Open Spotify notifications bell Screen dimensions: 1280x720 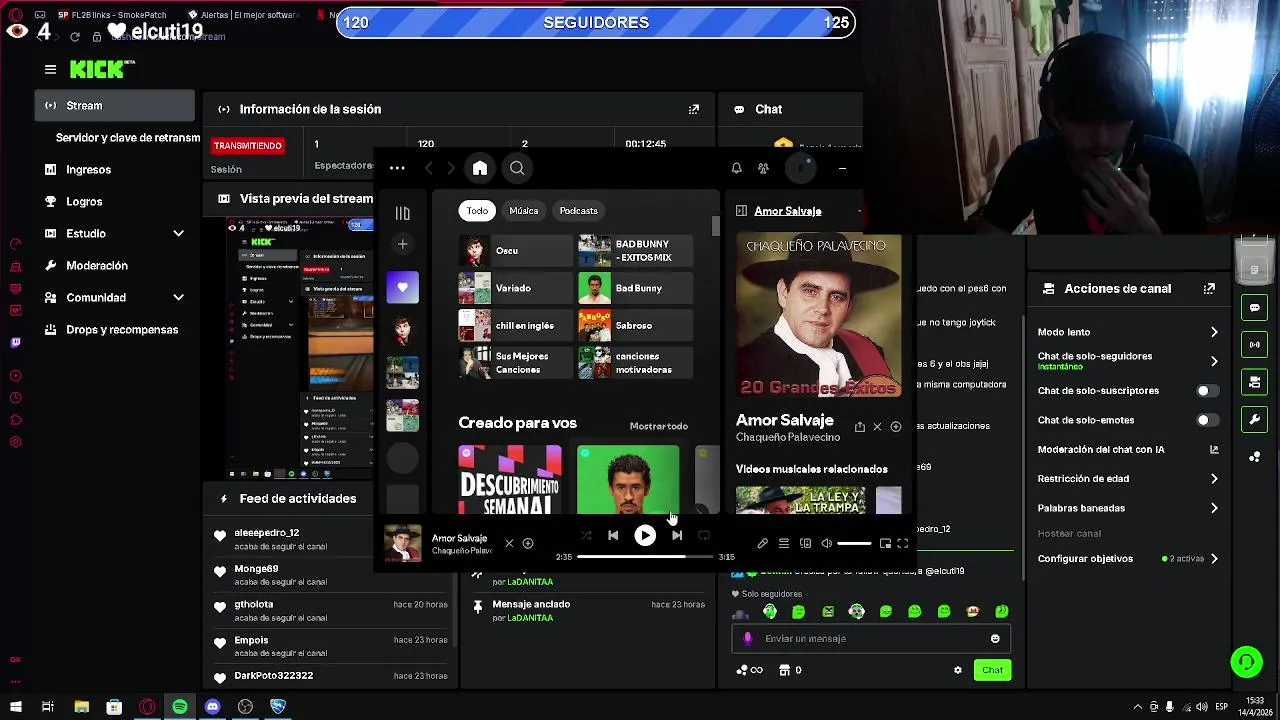click(x=736, y=168)
